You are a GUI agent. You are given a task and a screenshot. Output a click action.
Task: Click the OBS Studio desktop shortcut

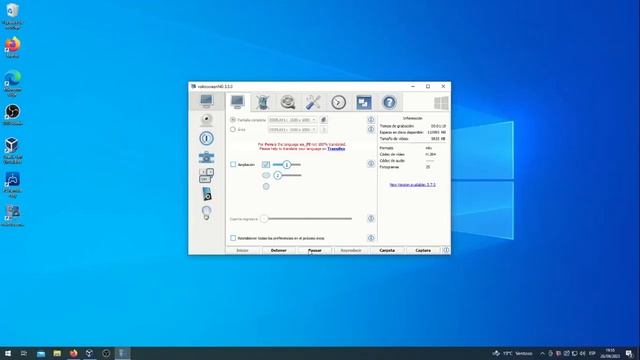coord(12,114)
